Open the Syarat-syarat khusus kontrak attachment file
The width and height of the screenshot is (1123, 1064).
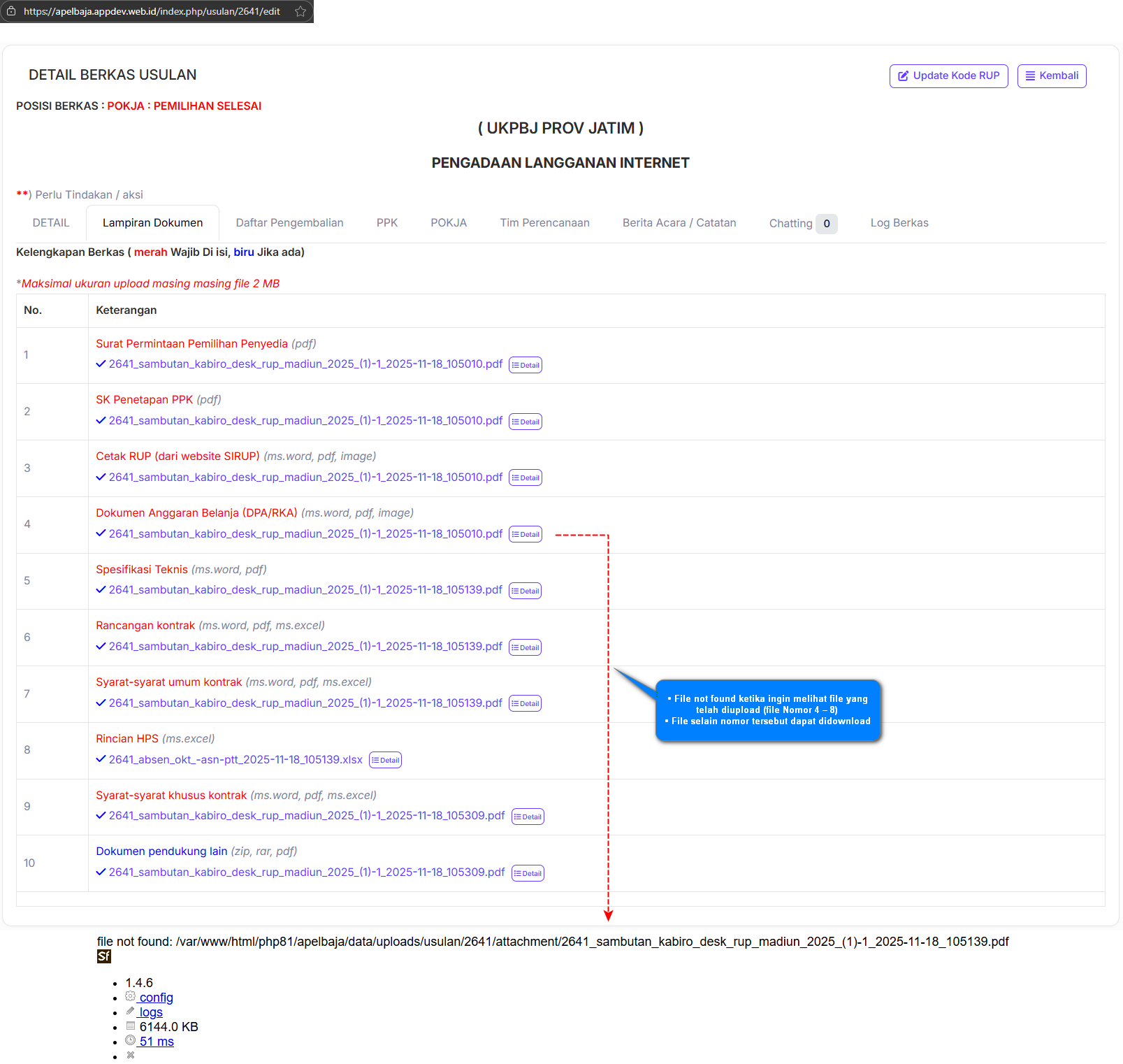point(307,816)
